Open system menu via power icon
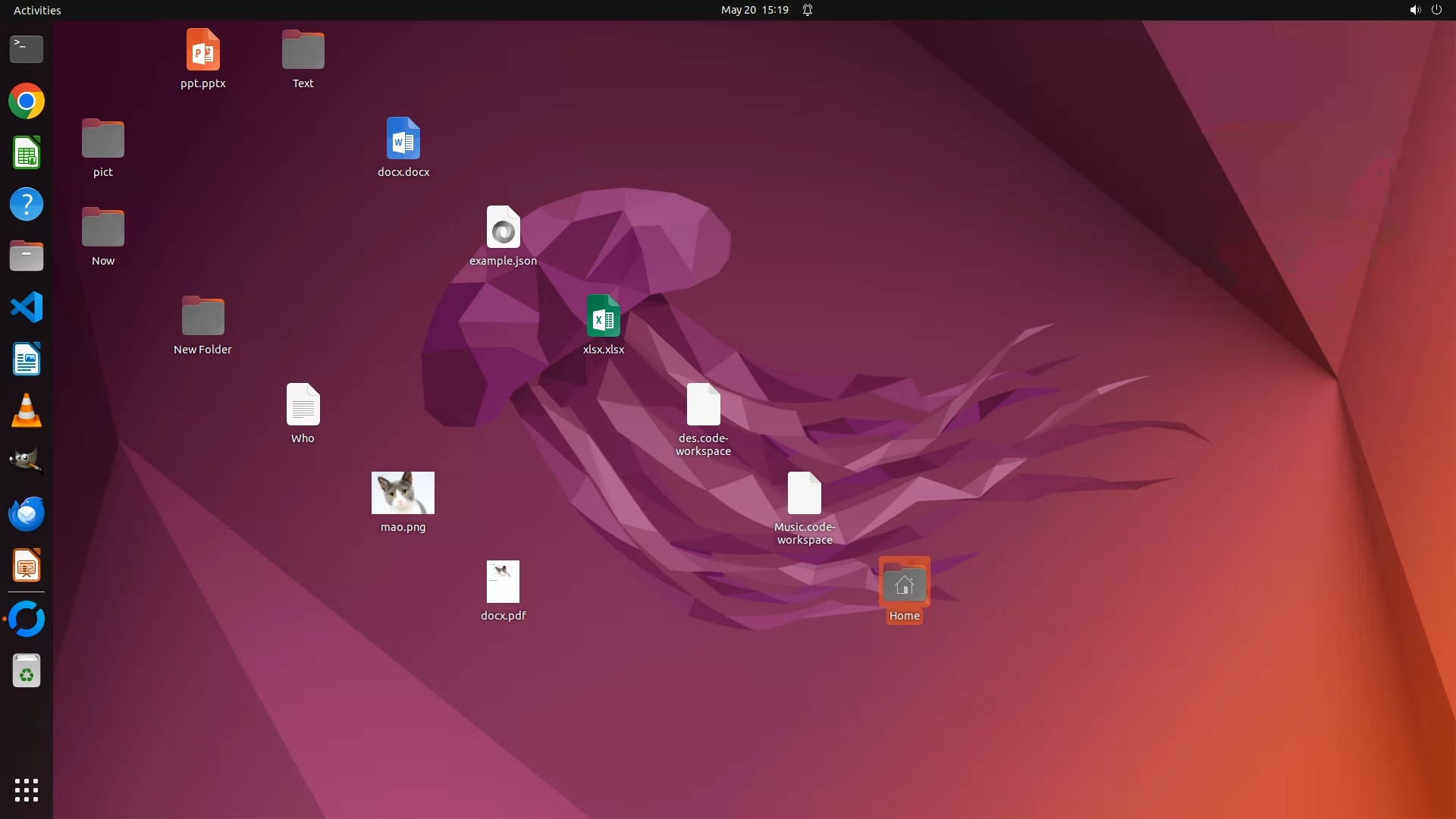 click(1436, 10)
